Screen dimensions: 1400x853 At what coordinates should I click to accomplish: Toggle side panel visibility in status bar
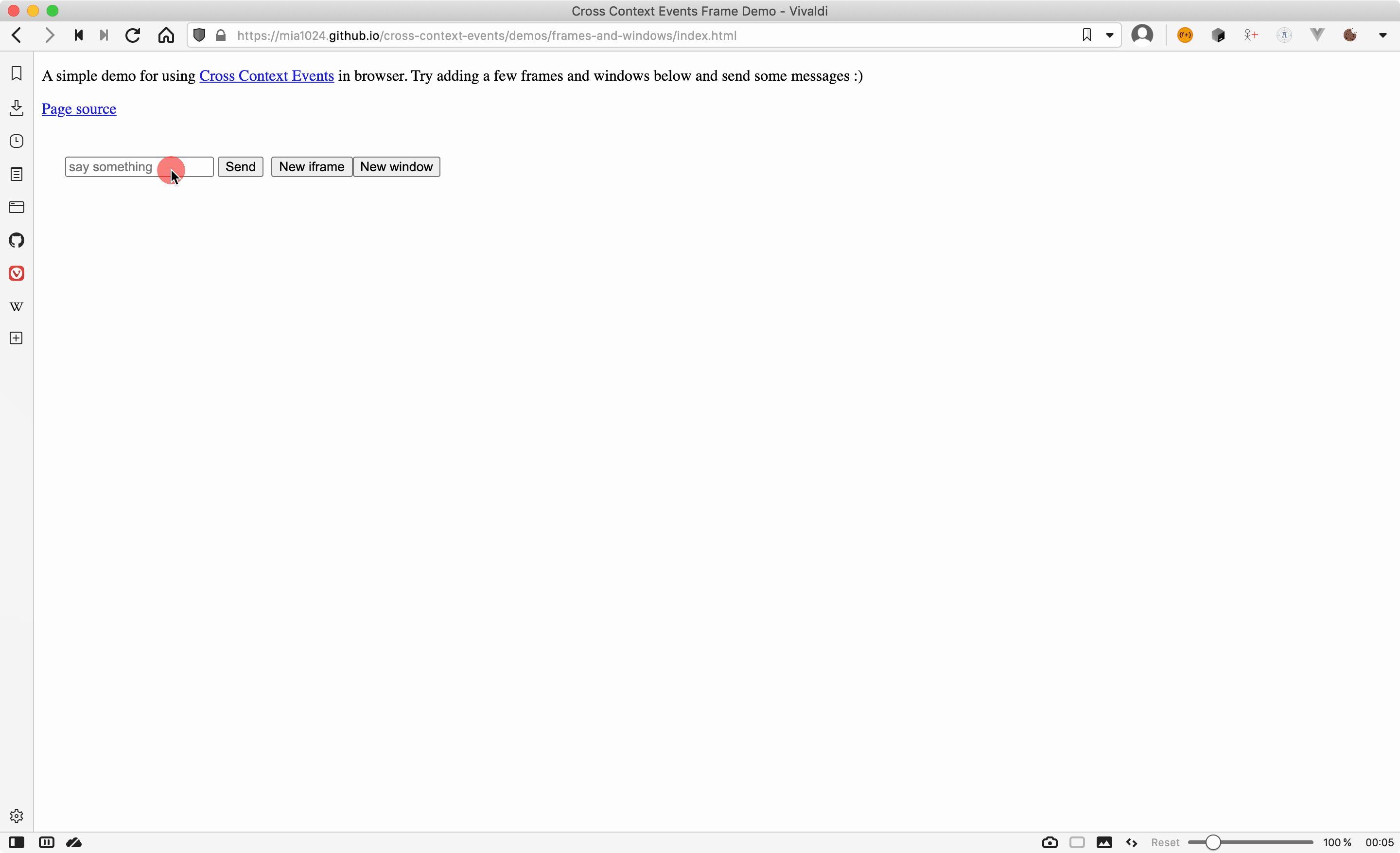pos(17,842)
